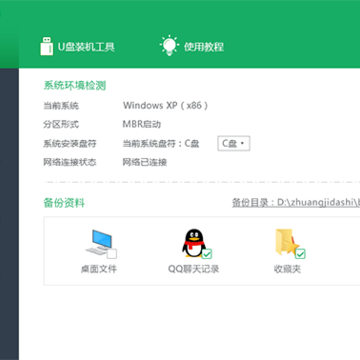This screenshot has width=360, height=360.
Task: Click the lightbulb tutorial icon
Action: tap(169, 45)
